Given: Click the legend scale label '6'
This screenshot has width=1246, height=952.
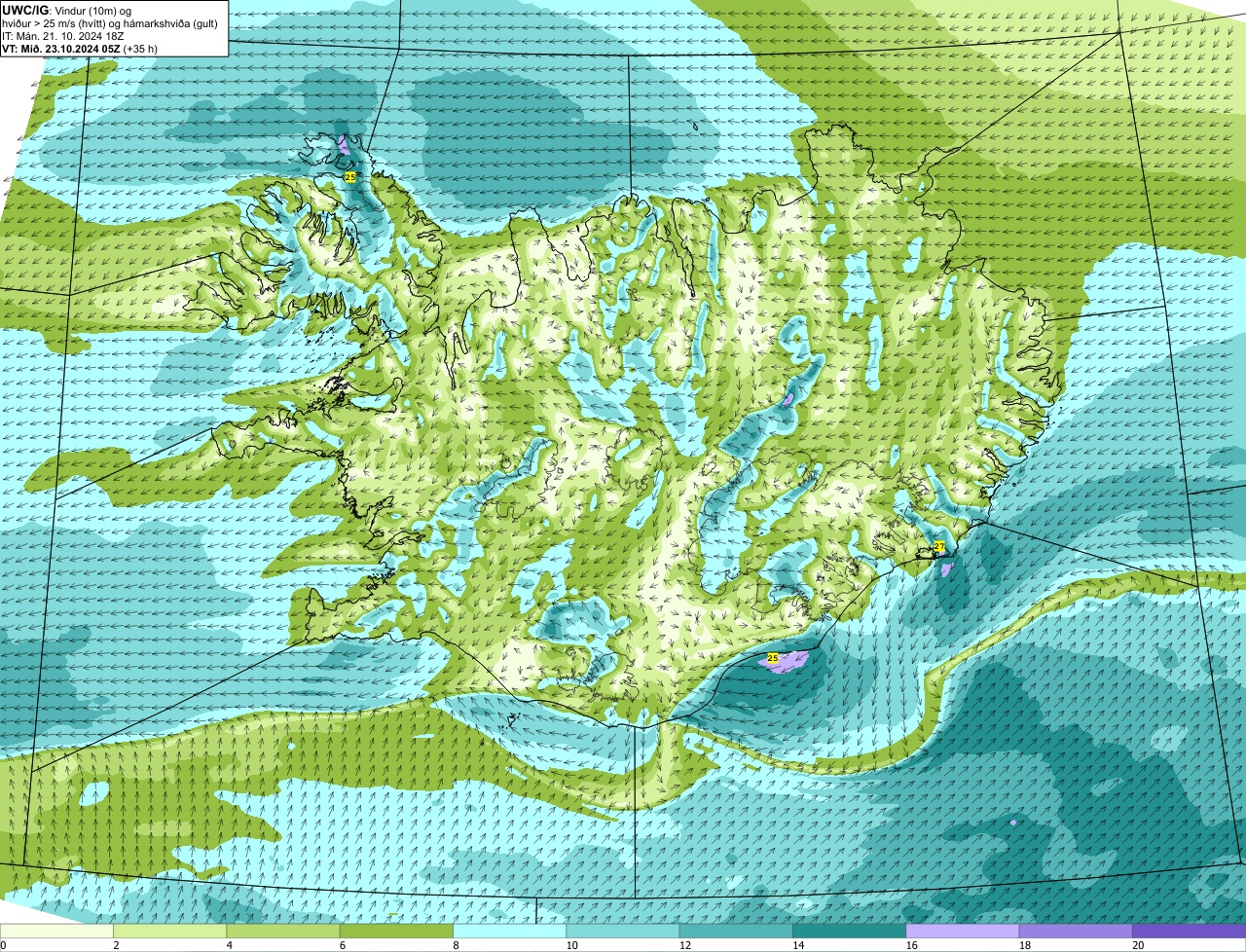Looking at the screenshot, I should tap(343, 945).
